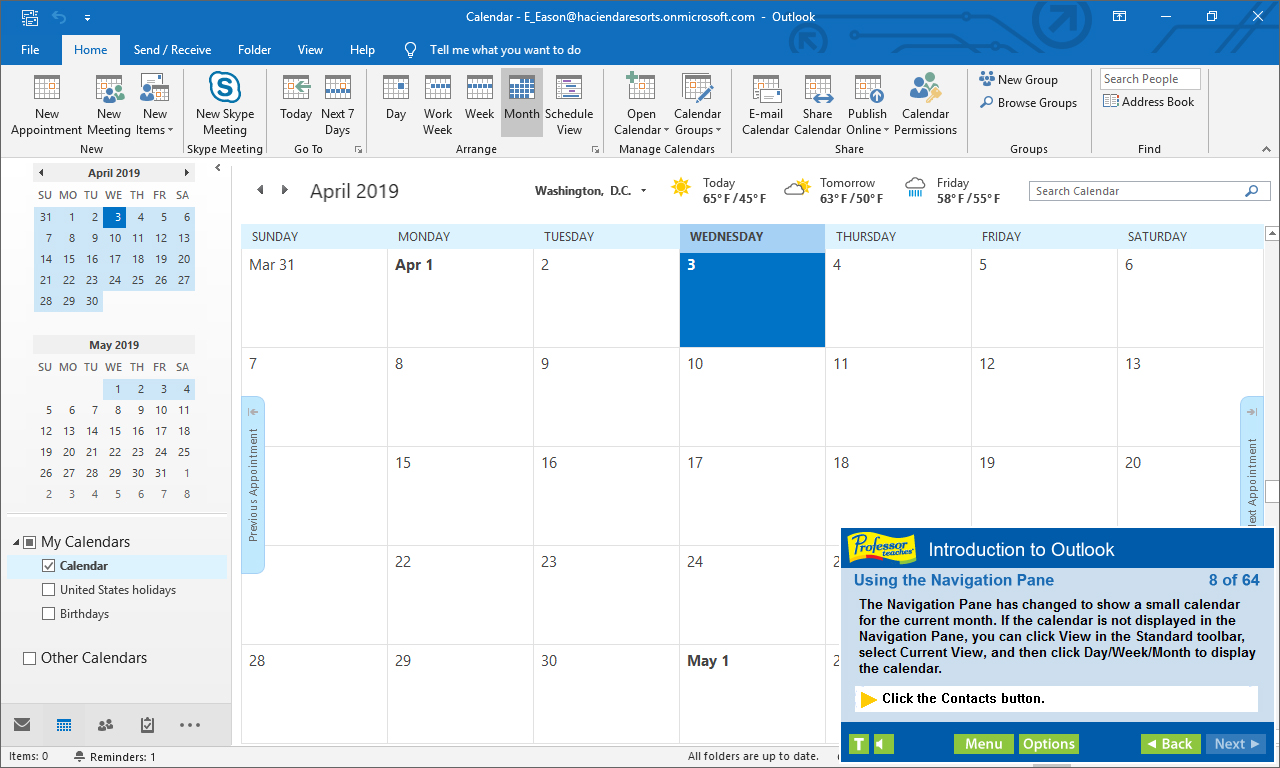Open the Tasks navigation icon
Image resolution: width=1280 pixels, height=768 pixels.
click(x=147, y=725)
